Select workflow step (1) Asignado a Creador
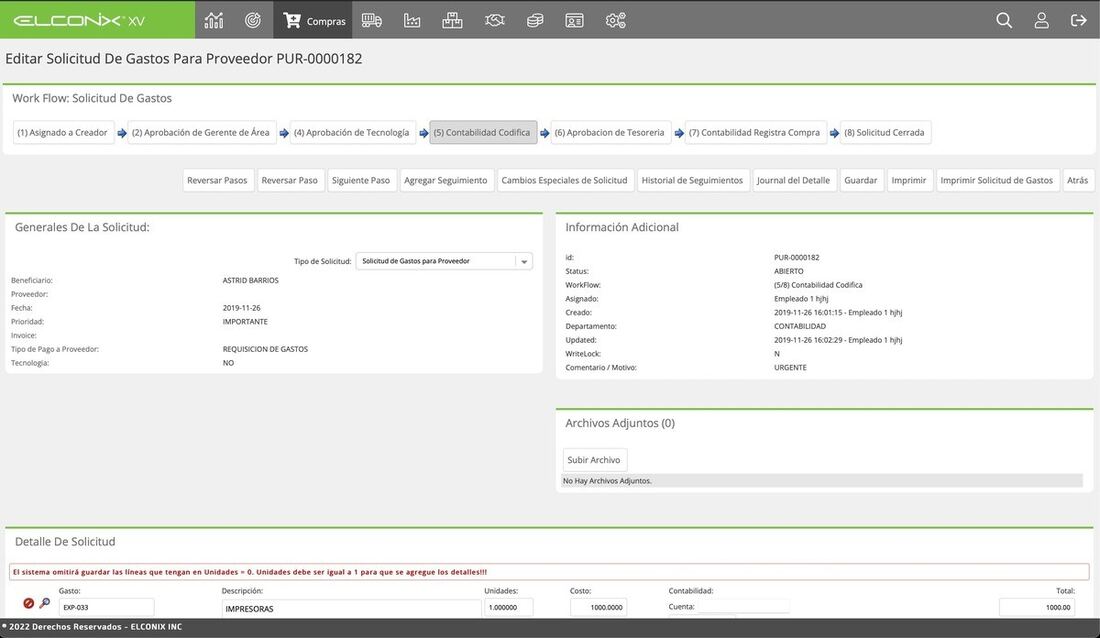 tap(63, 133)
